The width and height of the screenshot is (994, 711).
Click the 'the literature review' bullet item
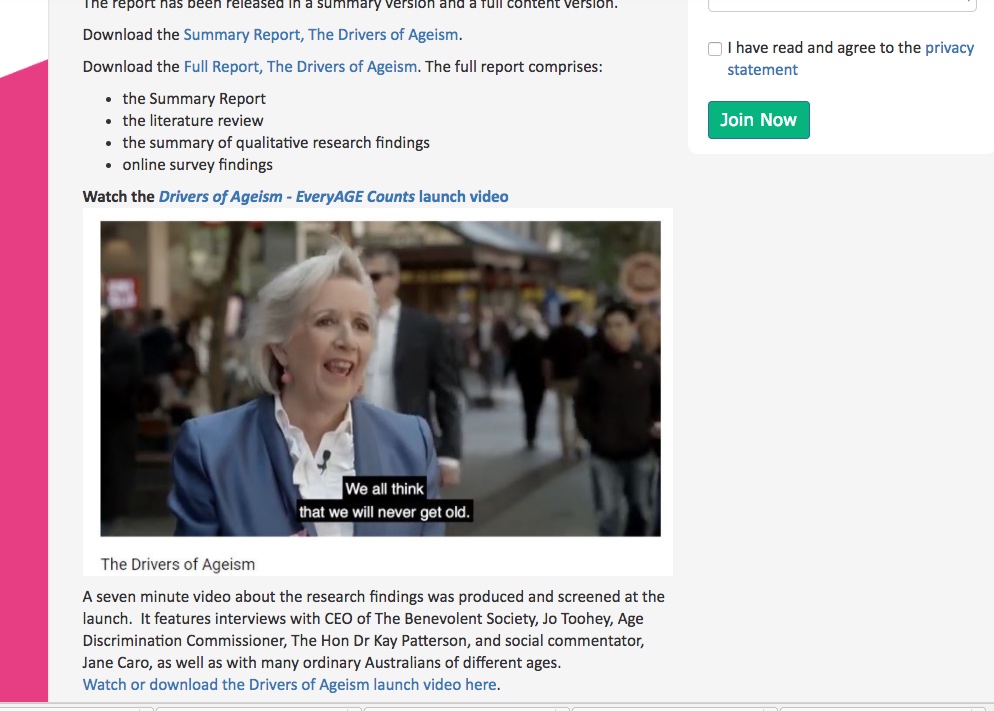tap(193, 120)
